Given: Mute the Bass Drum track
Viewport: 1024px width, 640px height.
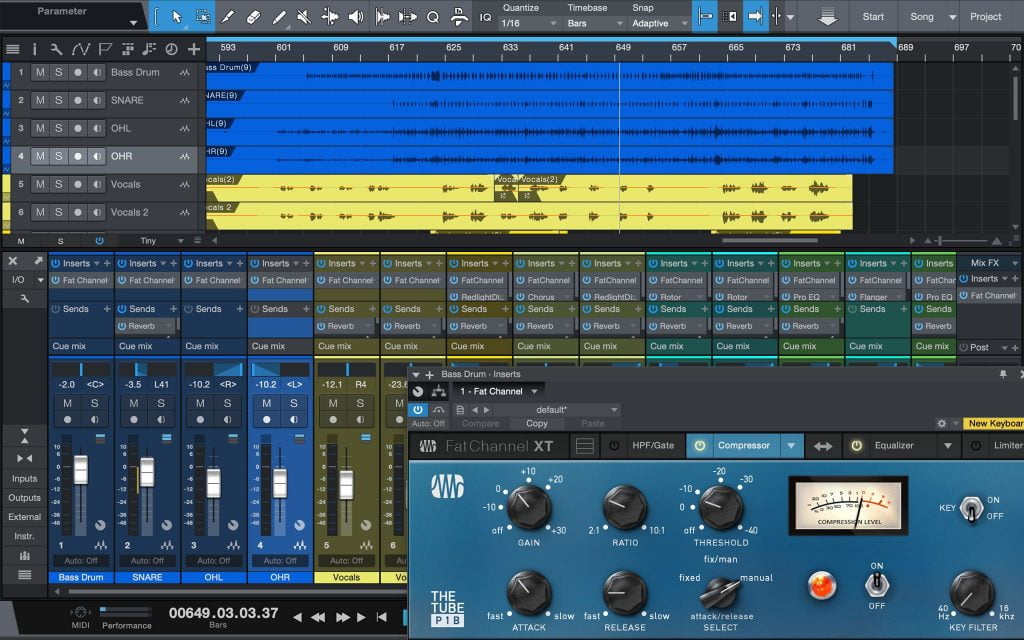Looking at the screenshot, I should click(x=40, y=72).
